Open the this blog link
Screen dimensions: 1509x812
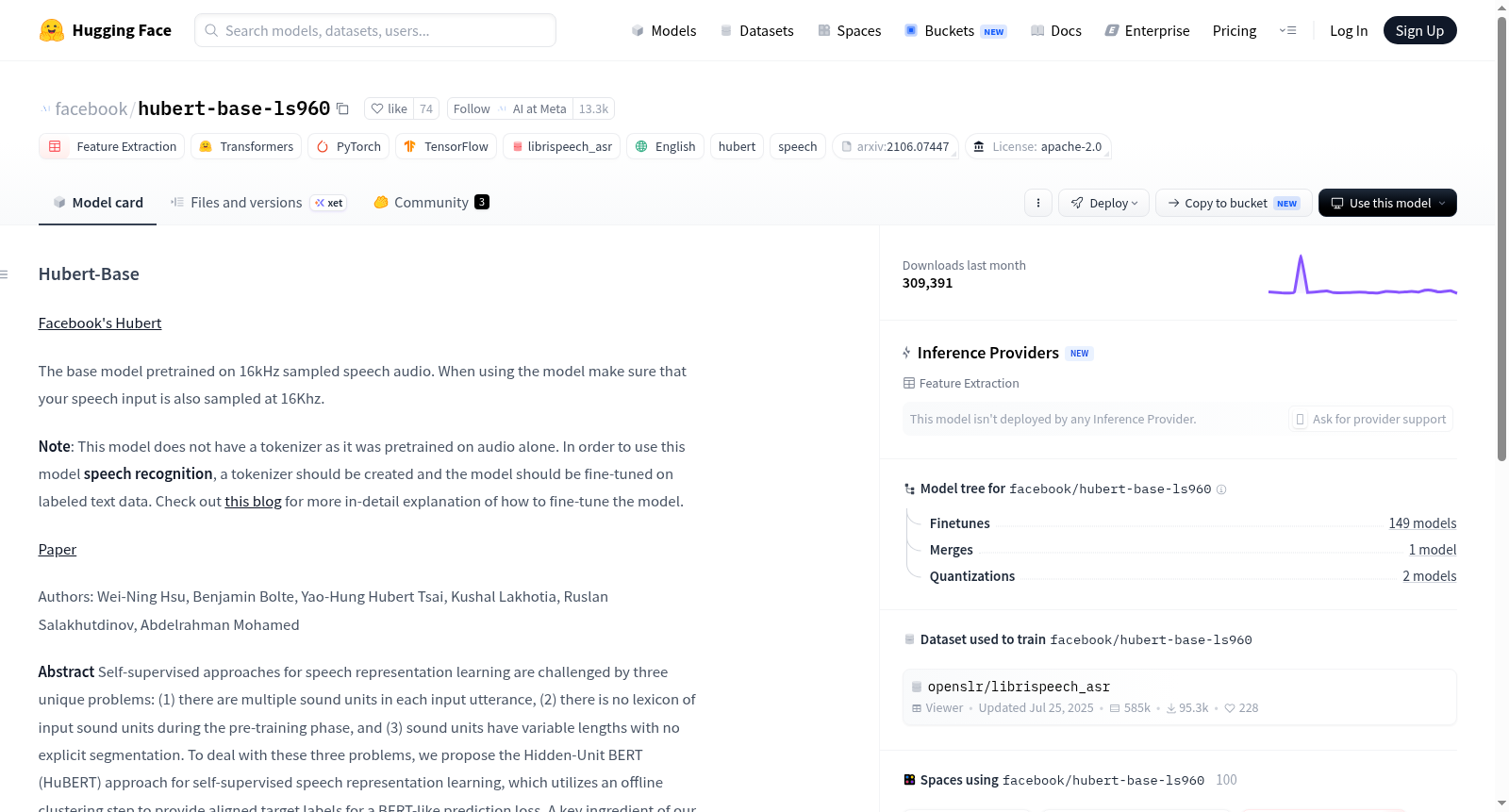253,502
